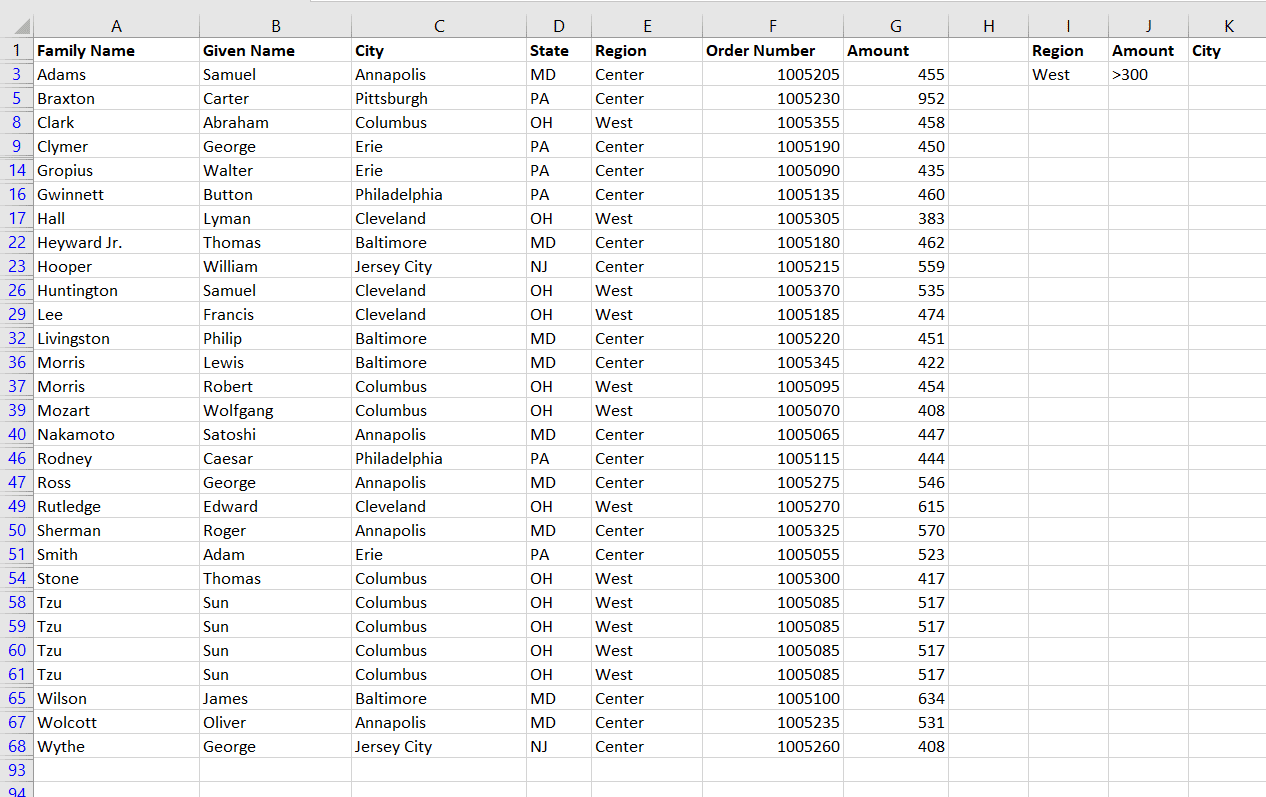Select row 93 via its row header
The image size is (1266, 797).
[16, 770]
